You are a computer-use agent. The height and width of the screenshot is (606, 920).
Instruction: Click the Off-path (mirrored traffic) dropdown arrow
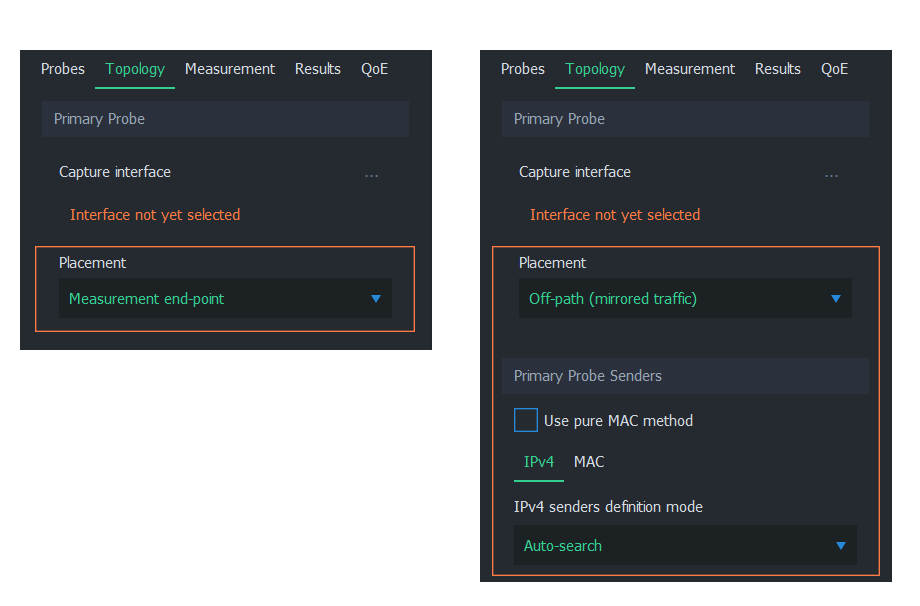click(836, 299)
